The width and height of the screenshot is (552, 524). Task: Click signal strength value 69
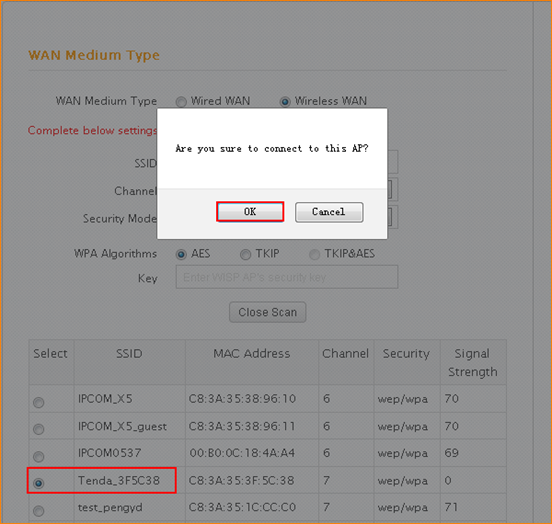451,453
